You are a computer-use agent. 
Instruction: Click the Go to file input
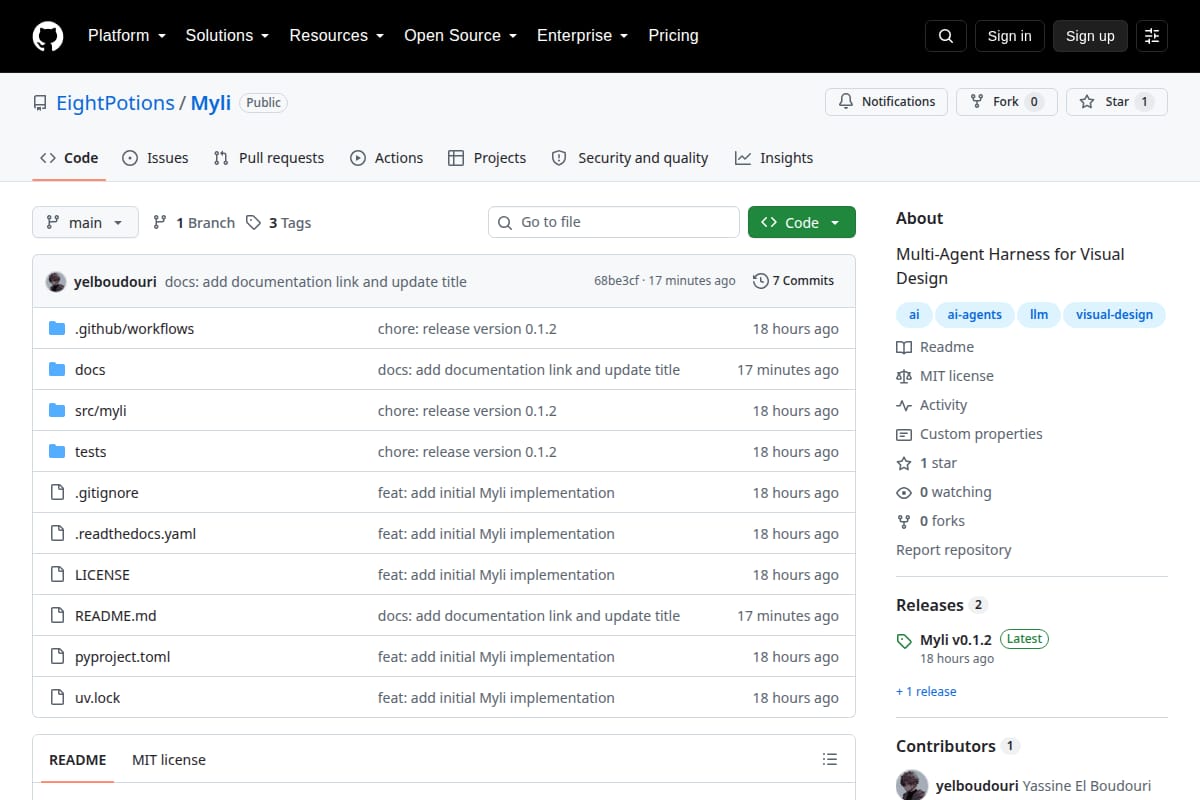coord(614,222)
